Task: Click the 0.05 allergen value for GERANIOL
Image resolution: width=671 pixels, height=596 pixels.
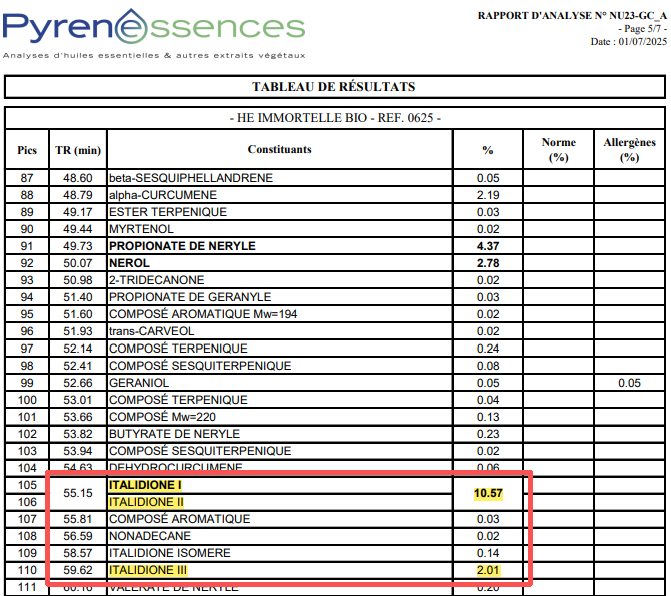Action: [629, 383]
